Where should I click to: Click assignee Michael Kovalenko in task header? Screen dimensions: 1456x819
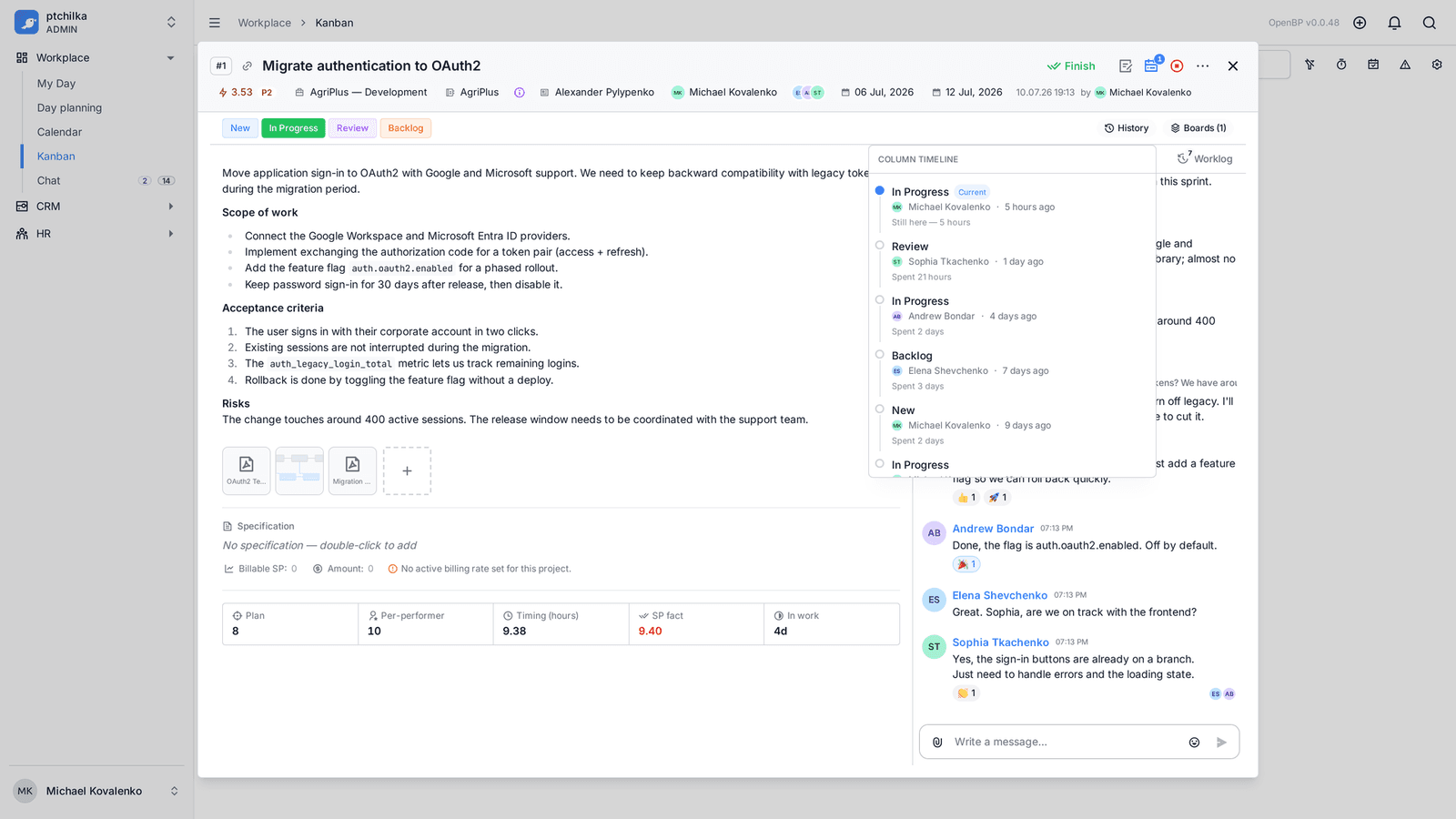(x=724, y=93)
